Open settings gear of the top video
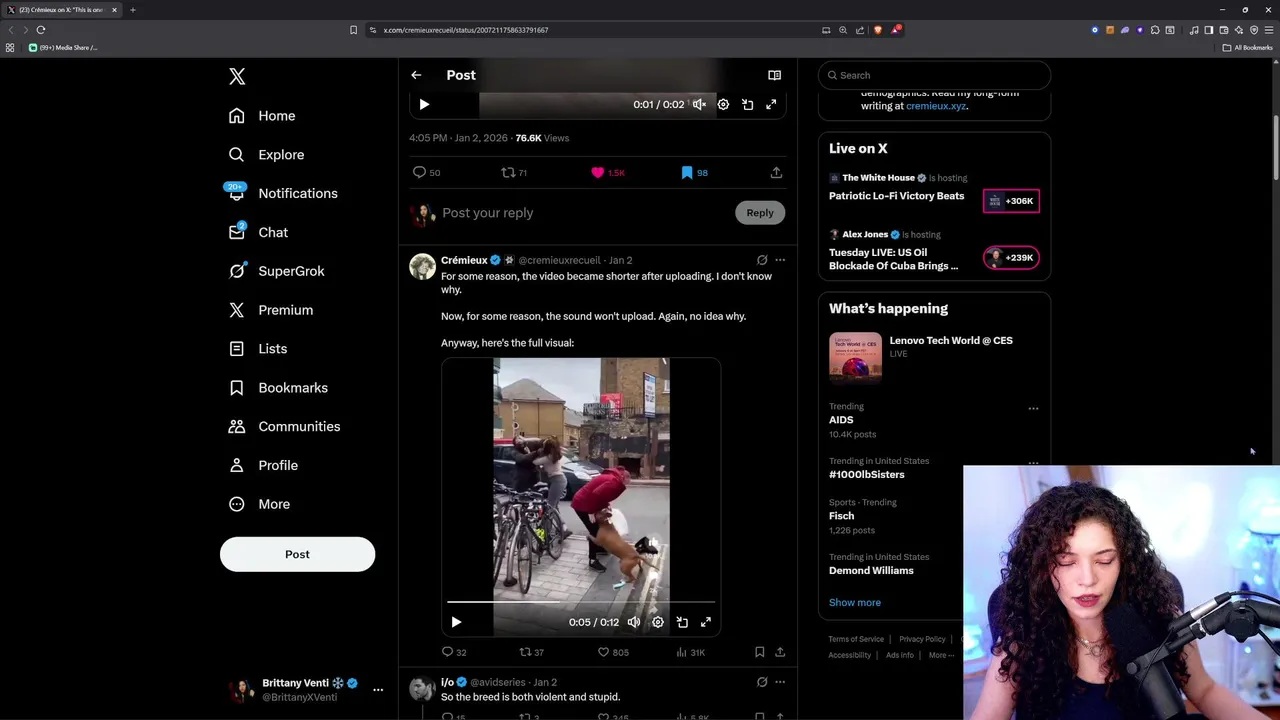This screenshot has width=1280, height=720. point(723,104)
